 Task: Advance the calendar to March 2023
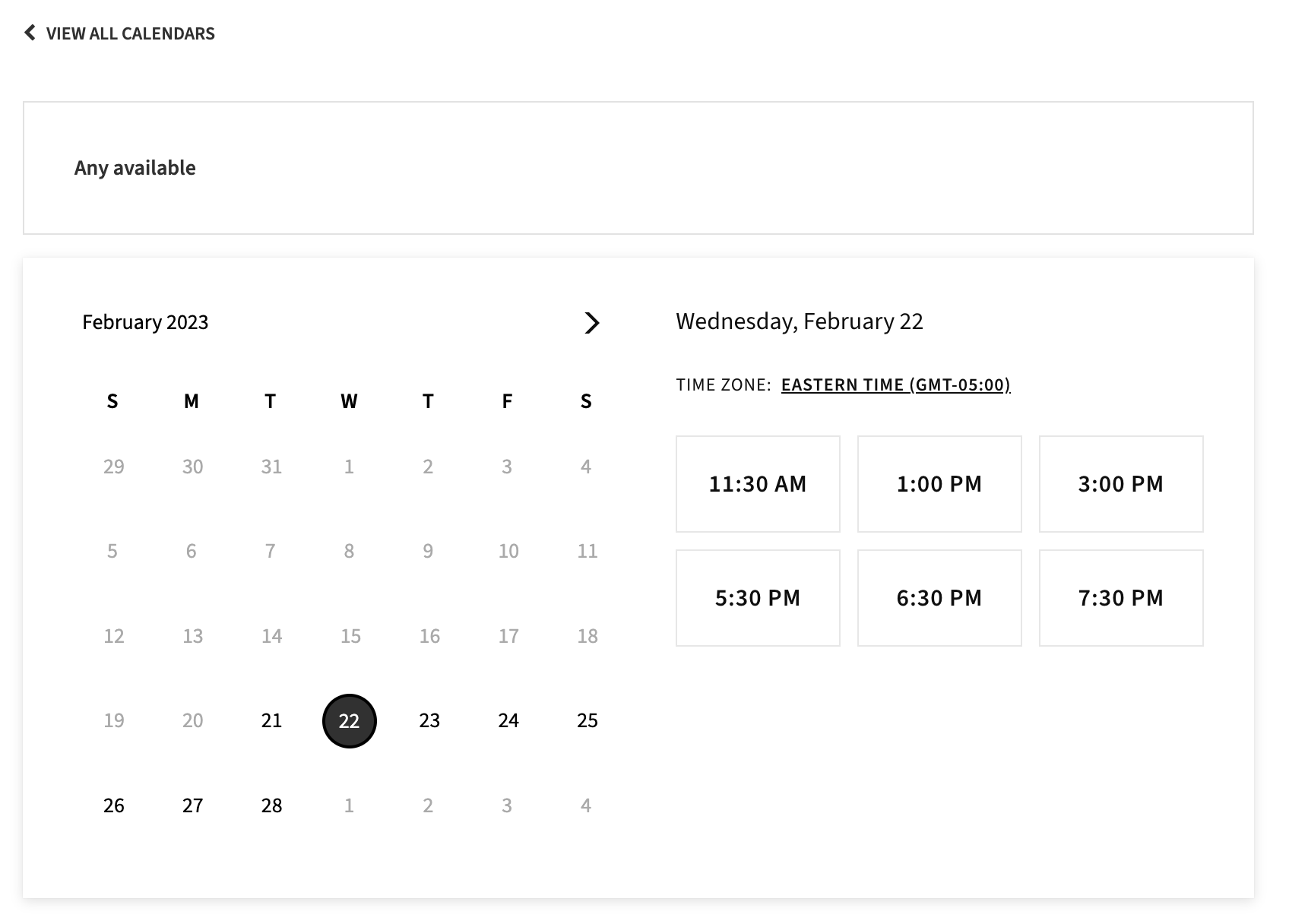click(x=592, y=323)
